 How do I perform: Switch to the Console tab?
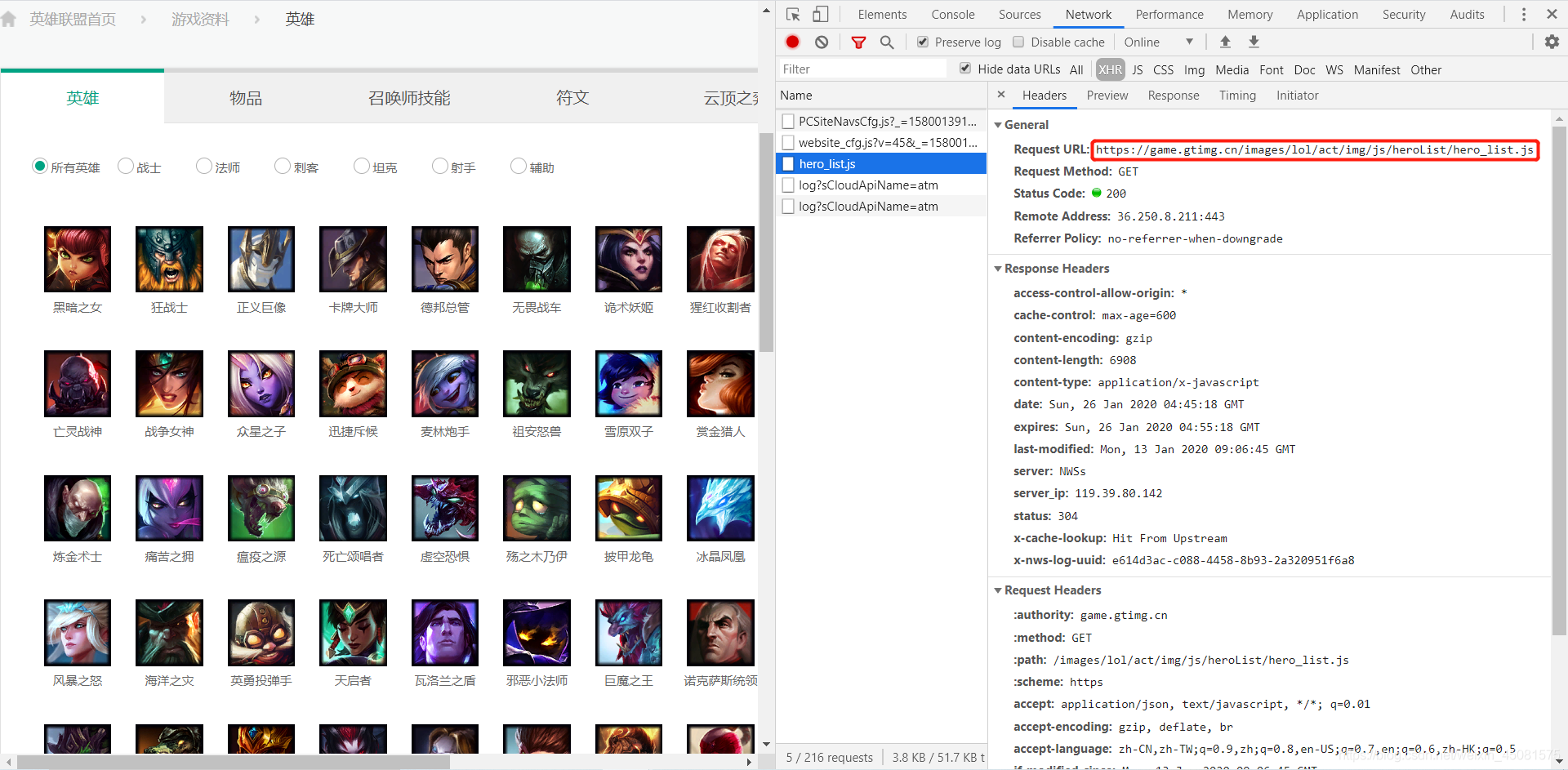(953, 14)
